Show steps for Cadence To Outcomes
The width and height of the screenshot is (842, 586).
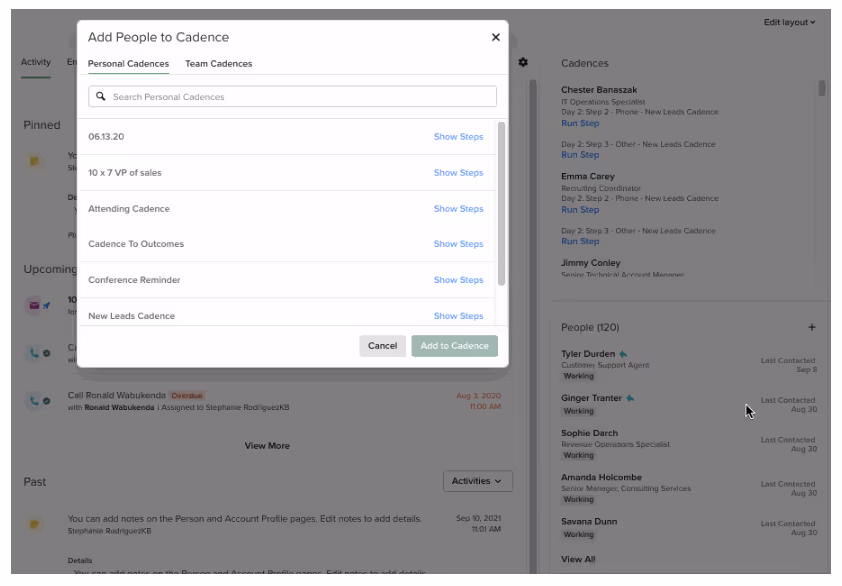458,244
